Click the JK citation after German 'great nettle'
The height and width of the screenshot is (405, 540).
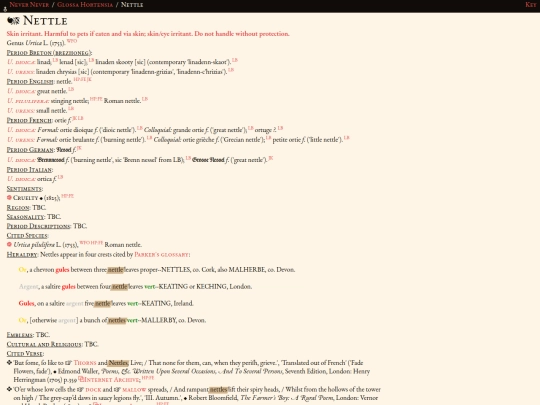tap(271, 158)
